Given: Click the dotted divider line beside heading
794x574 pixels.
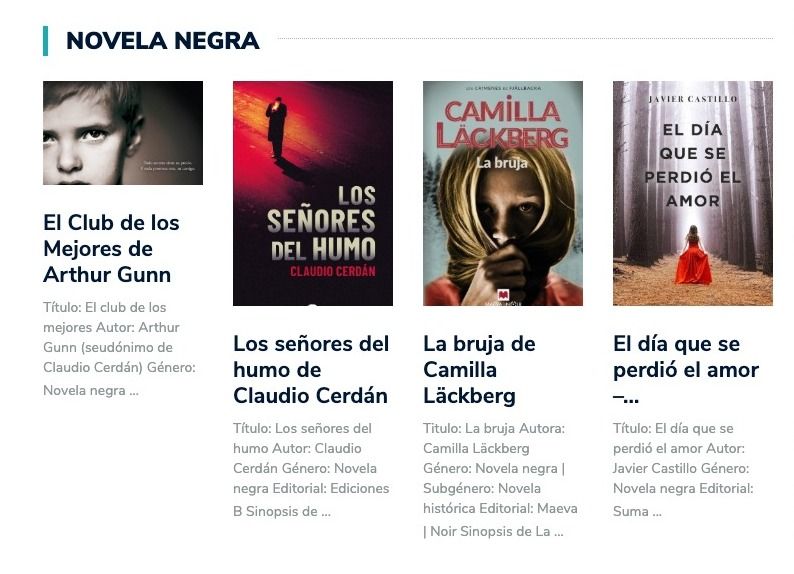Looking at the screenshot, I should (526, 38).
